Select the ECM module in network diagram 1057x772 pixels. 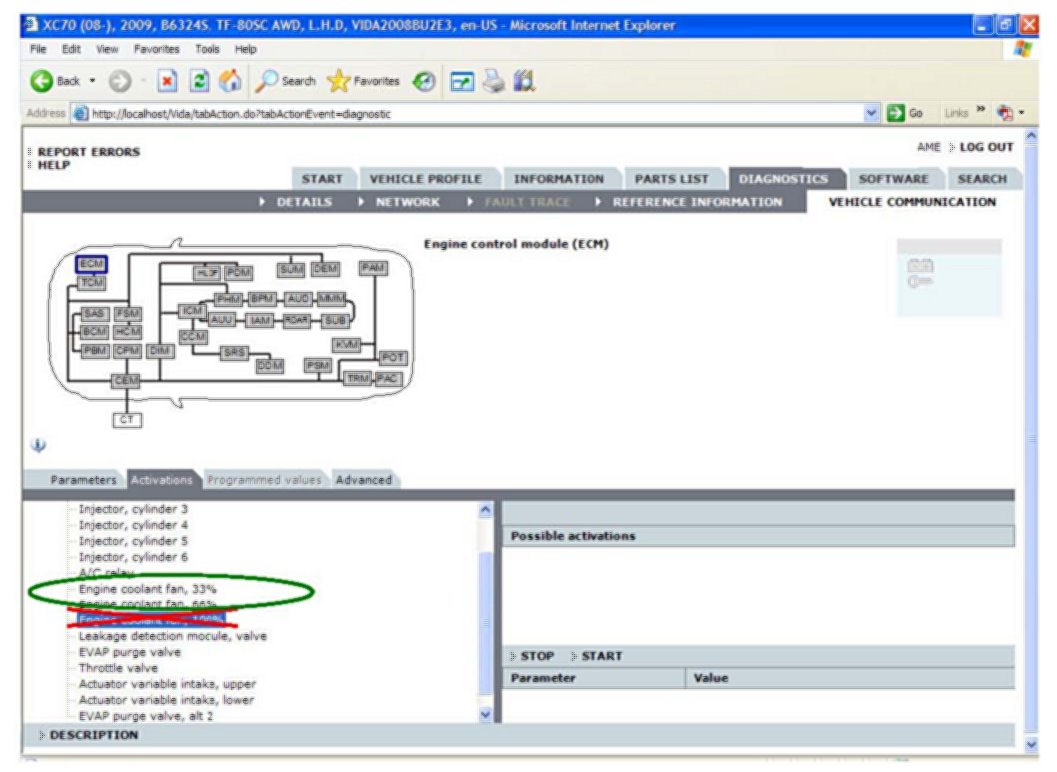91,264
